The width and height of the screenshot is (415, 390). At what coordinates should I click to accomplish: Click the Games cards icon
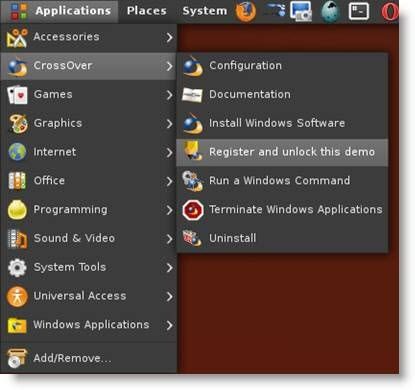click(x=17, y=95)
